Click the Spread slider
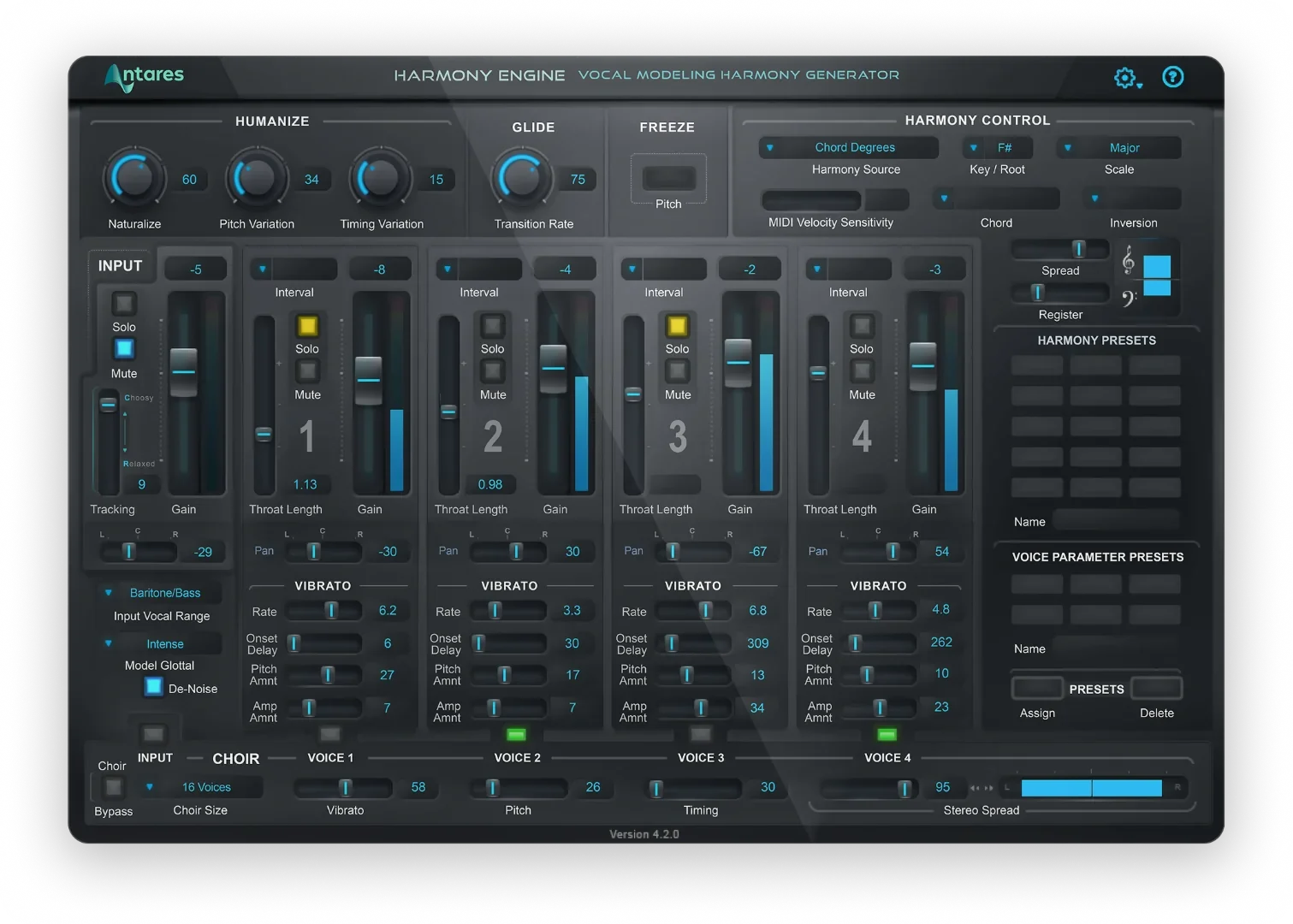1293x924 pixels. pyautogui.click(x=1060, y=249)
